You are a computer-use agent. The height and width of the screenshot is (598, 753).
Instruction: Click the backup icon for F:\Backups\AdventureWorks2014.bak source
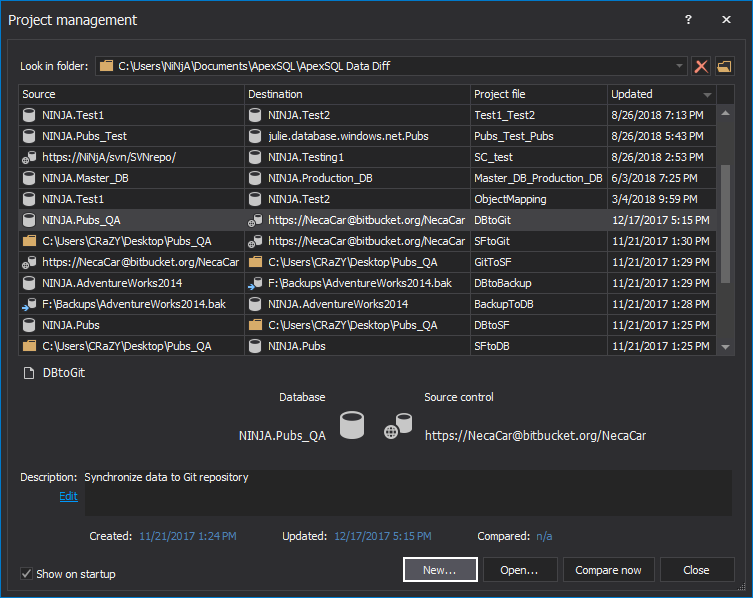click(29, 304)
